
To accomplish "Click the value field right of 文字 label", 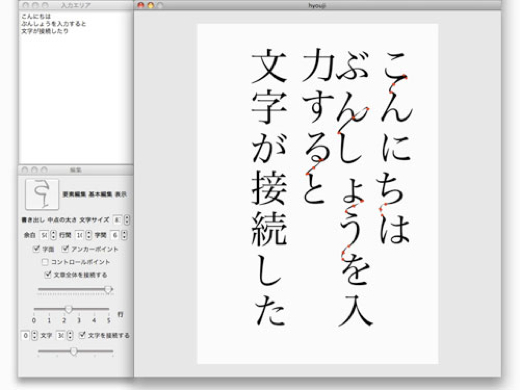I will (61, 335).
